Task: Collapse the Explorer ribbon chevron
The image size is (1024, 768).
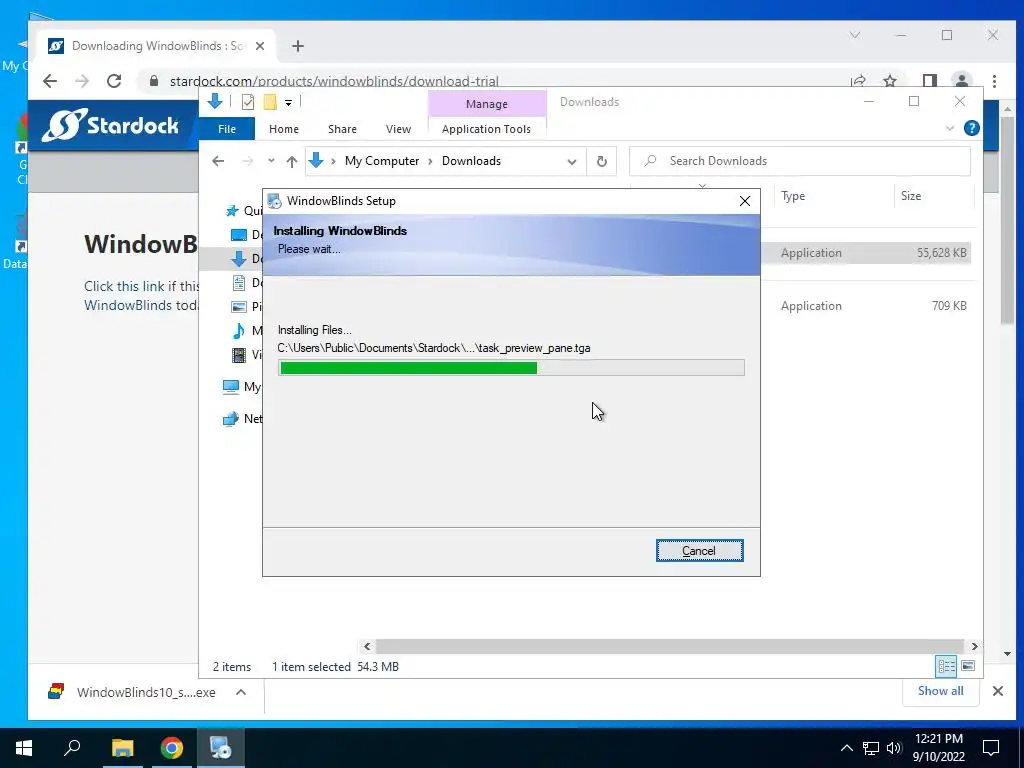Action: pos(950,129)
